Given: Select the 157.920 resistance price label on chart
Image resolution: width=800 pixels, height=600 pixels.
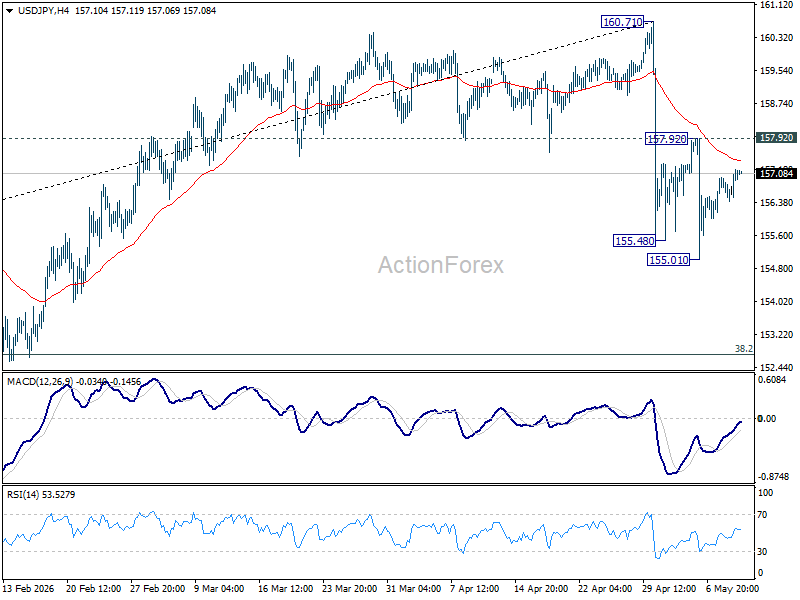Looking at the screenshot, I should click(x=666, y=139).
